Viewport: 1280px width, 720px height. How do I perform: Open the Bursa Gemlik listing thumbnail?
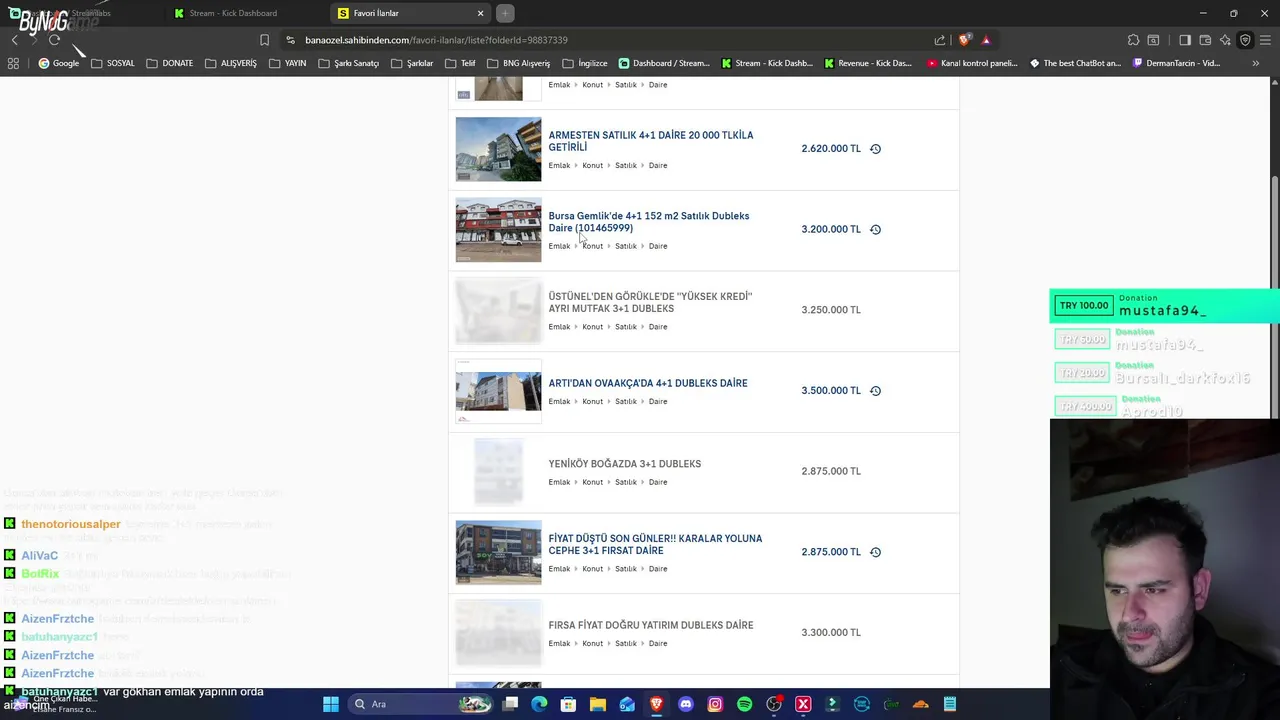pyautogui.click(x=498, y=230)
